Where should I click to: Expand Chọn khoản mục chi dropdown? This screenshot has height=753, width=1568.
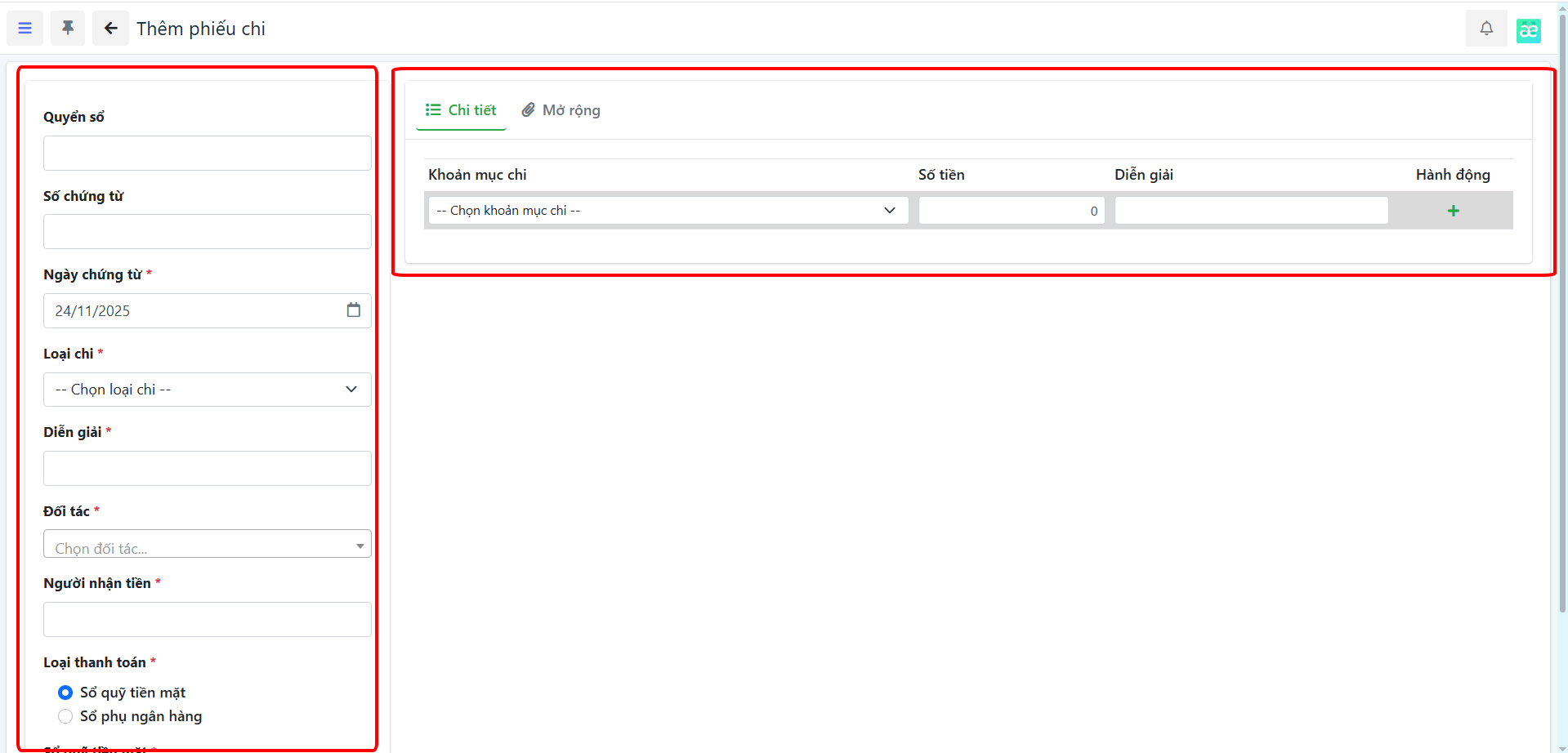[667, 211]
